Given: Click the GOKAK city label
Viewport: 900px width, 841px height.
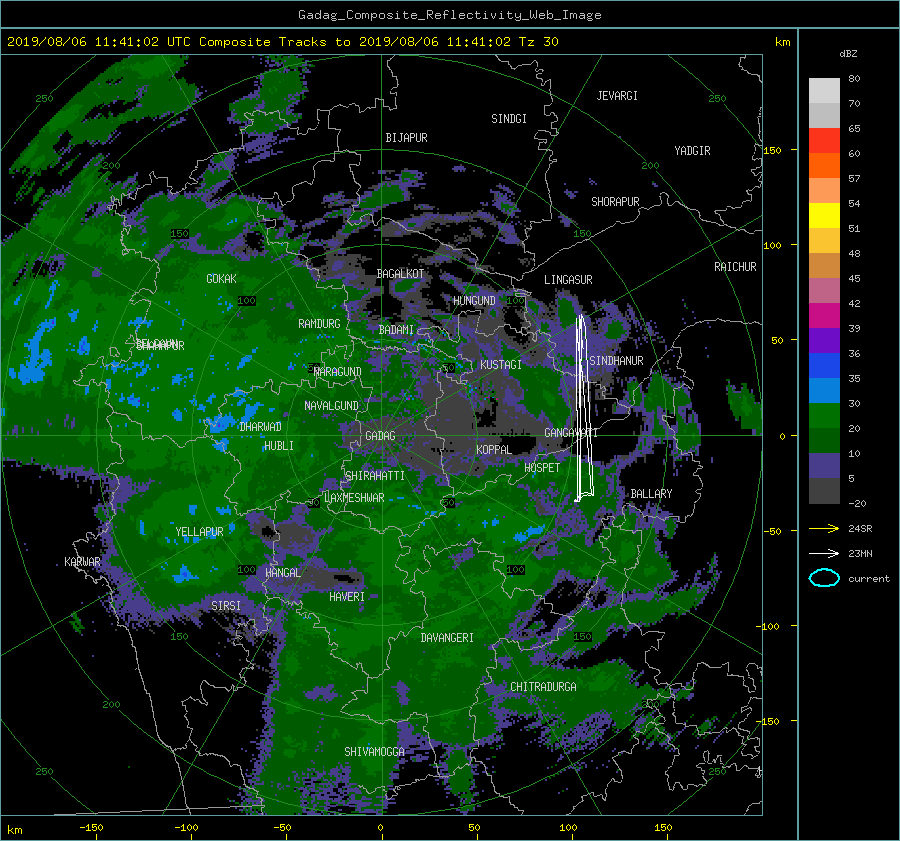Looking at the screenshot, I should [x=221, y=279].
